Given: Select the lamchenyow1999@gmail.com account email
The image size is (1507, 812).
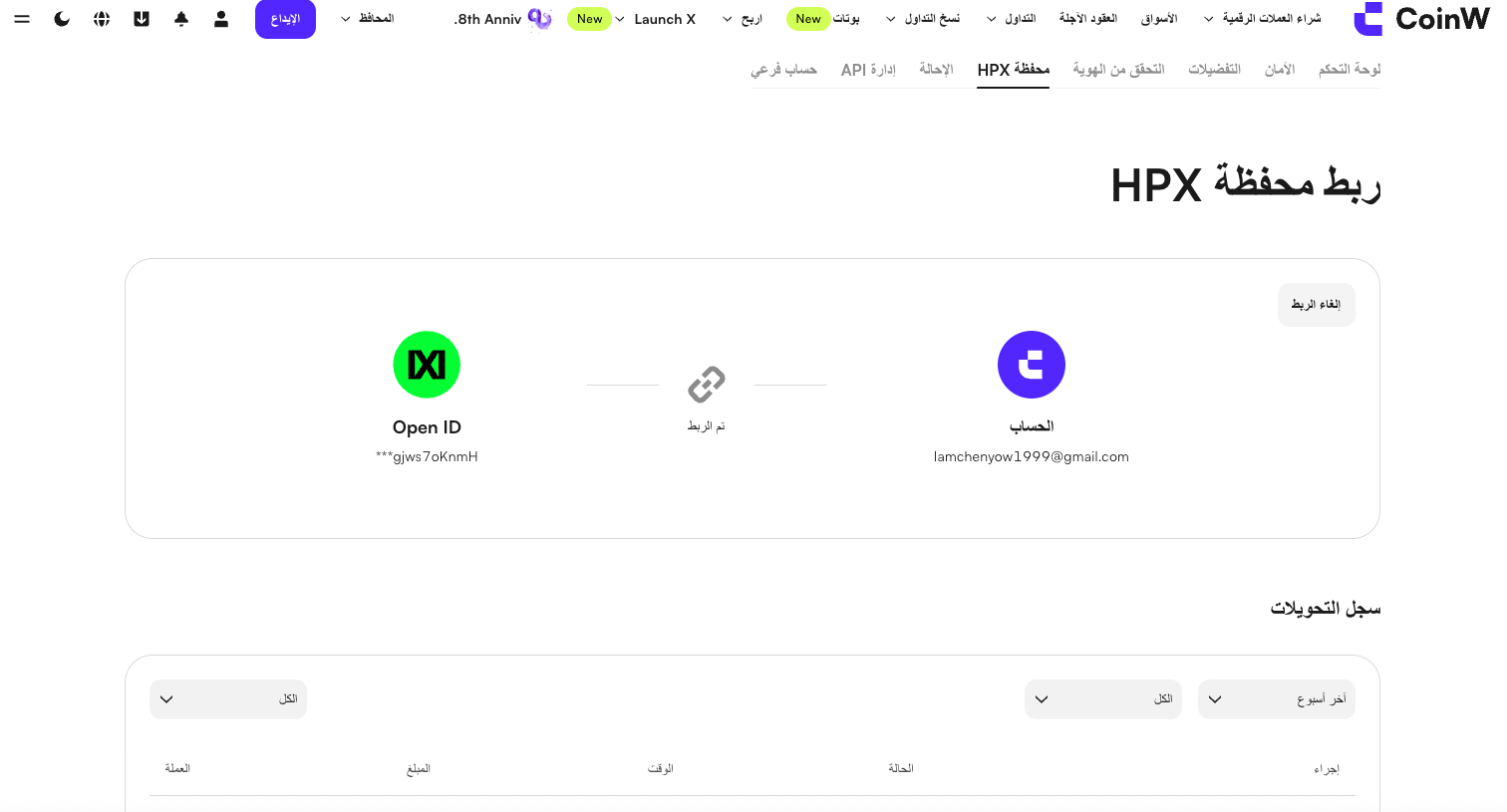Looking at the screenshot, I should coord(1032,456).
